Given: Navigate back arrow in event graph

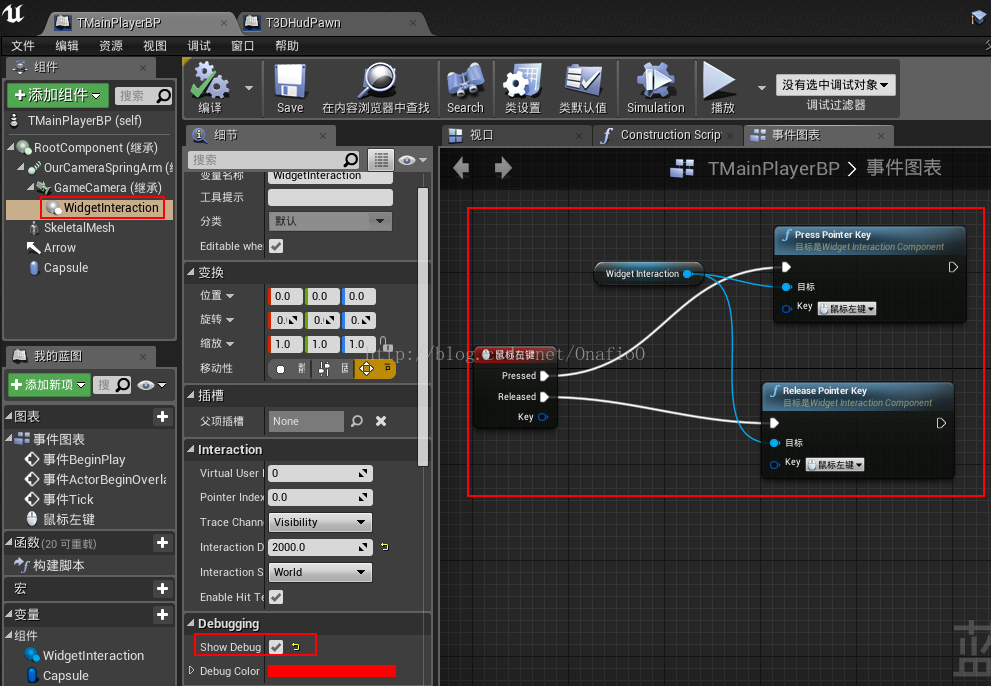Looking at the screenshot, I should 461,168.
